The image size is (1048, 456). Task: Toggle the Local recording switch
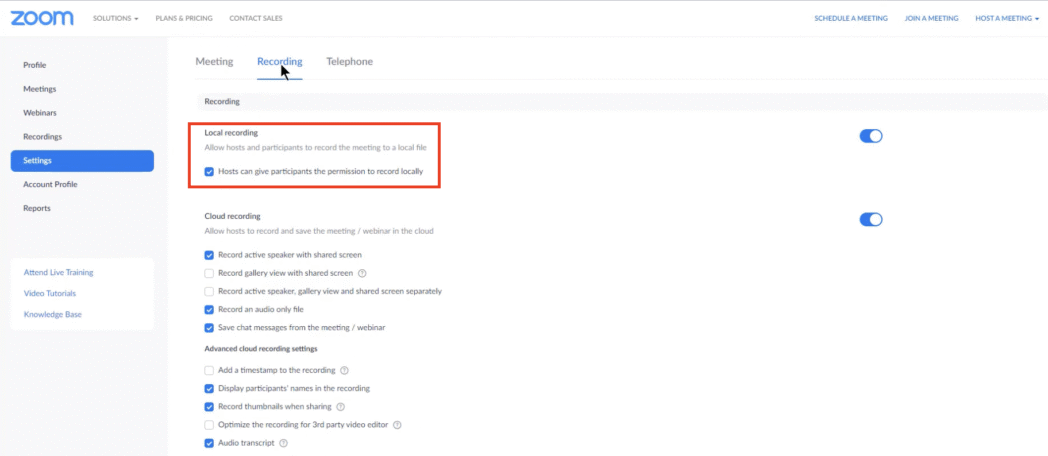tap(870, 136)
